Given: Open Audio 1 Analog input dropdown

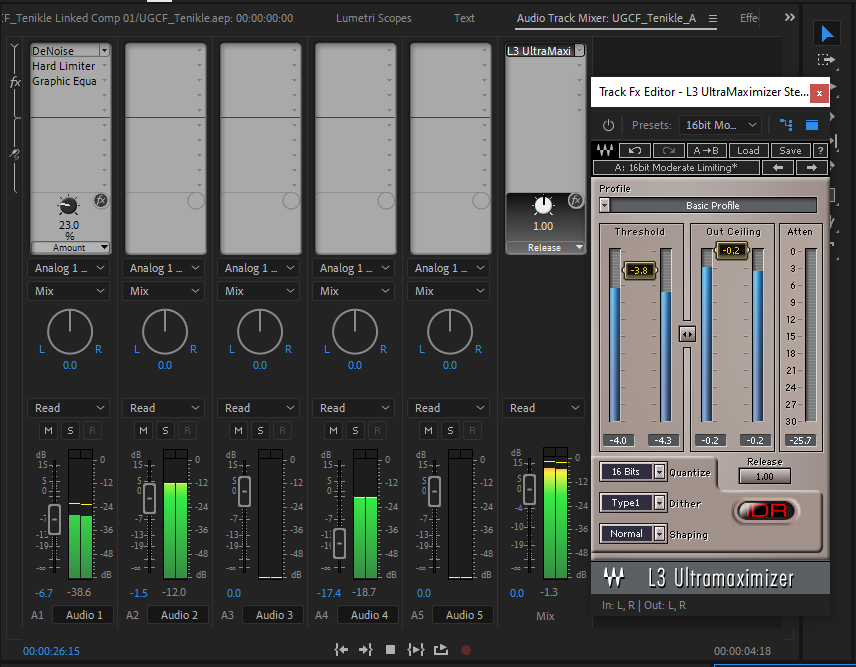Looking at the screenshot, I should click(69, 268).
